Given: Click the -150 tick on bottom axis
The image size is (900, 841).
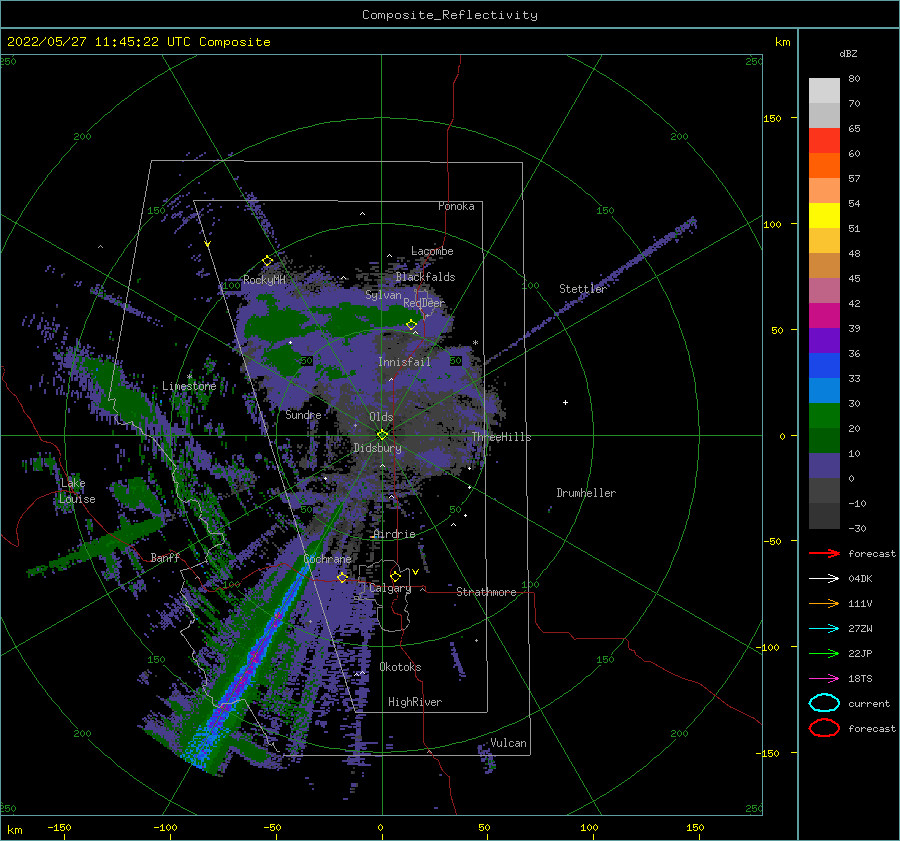Looking at the screenshot, I should point(59,827).
